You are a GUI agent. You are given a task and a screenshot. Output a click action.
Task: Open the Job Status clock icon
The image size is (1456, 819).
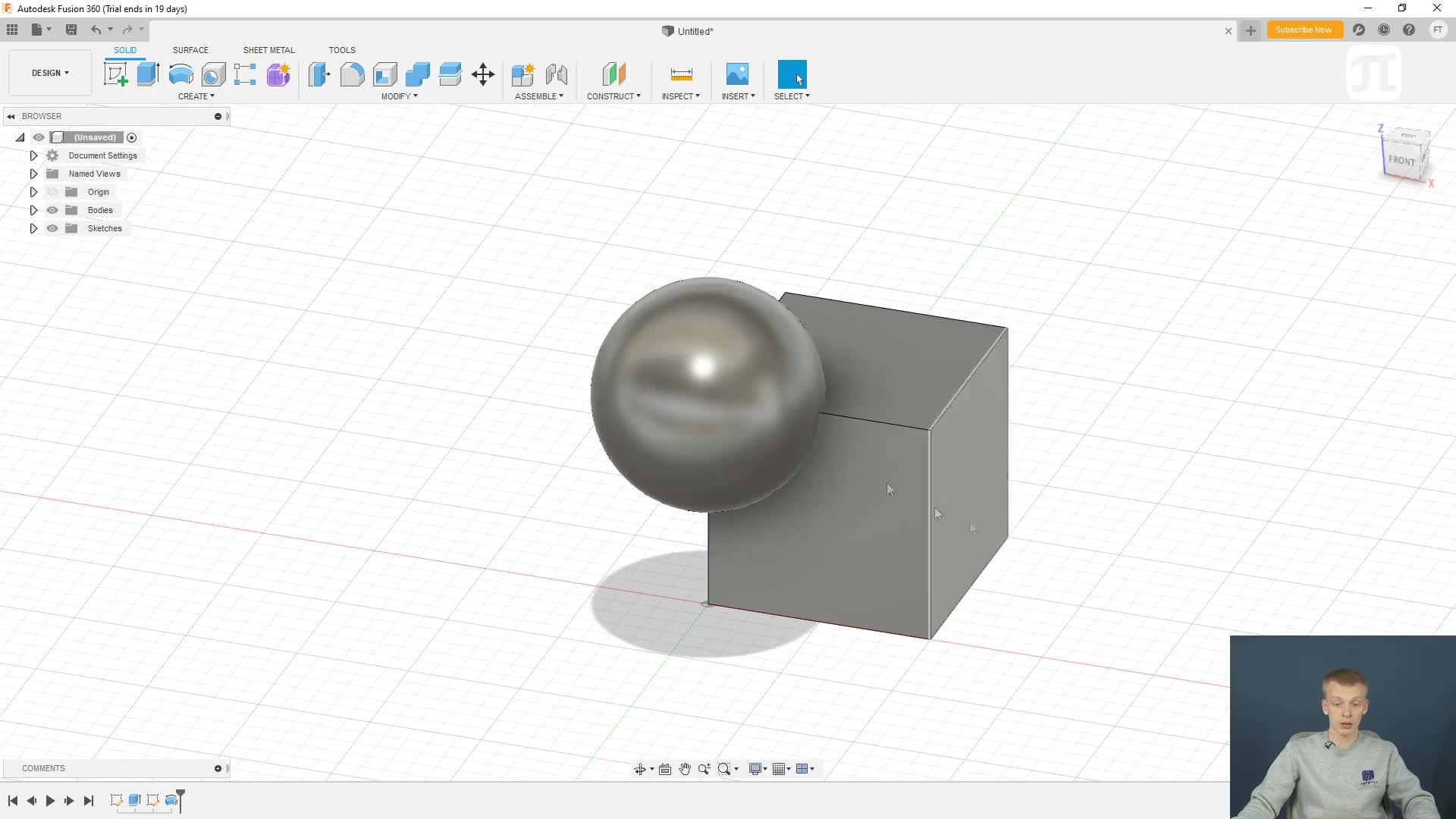pos(1384,30)
